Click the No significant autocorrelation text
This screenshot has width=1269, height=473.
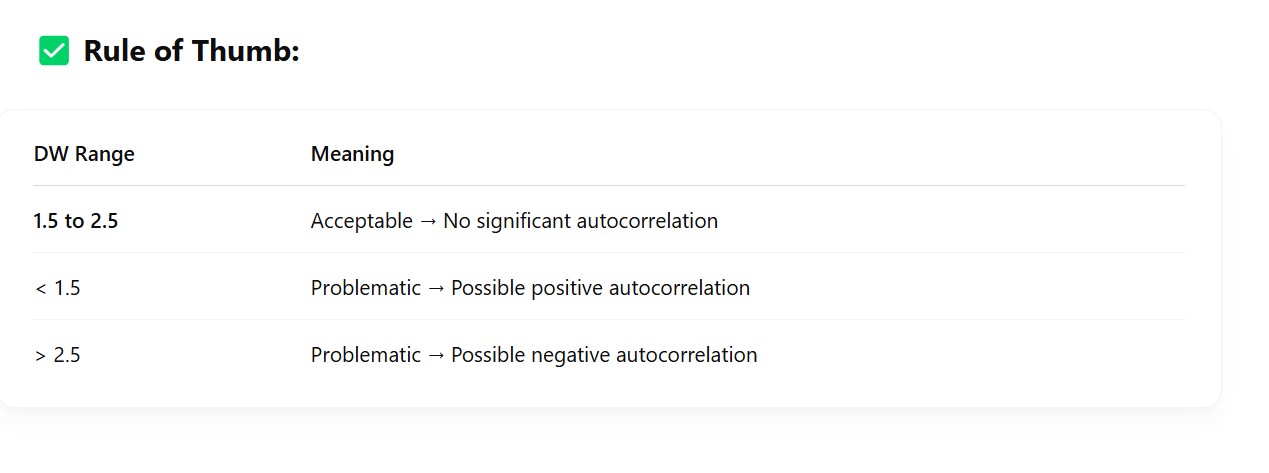pos(580,221)
